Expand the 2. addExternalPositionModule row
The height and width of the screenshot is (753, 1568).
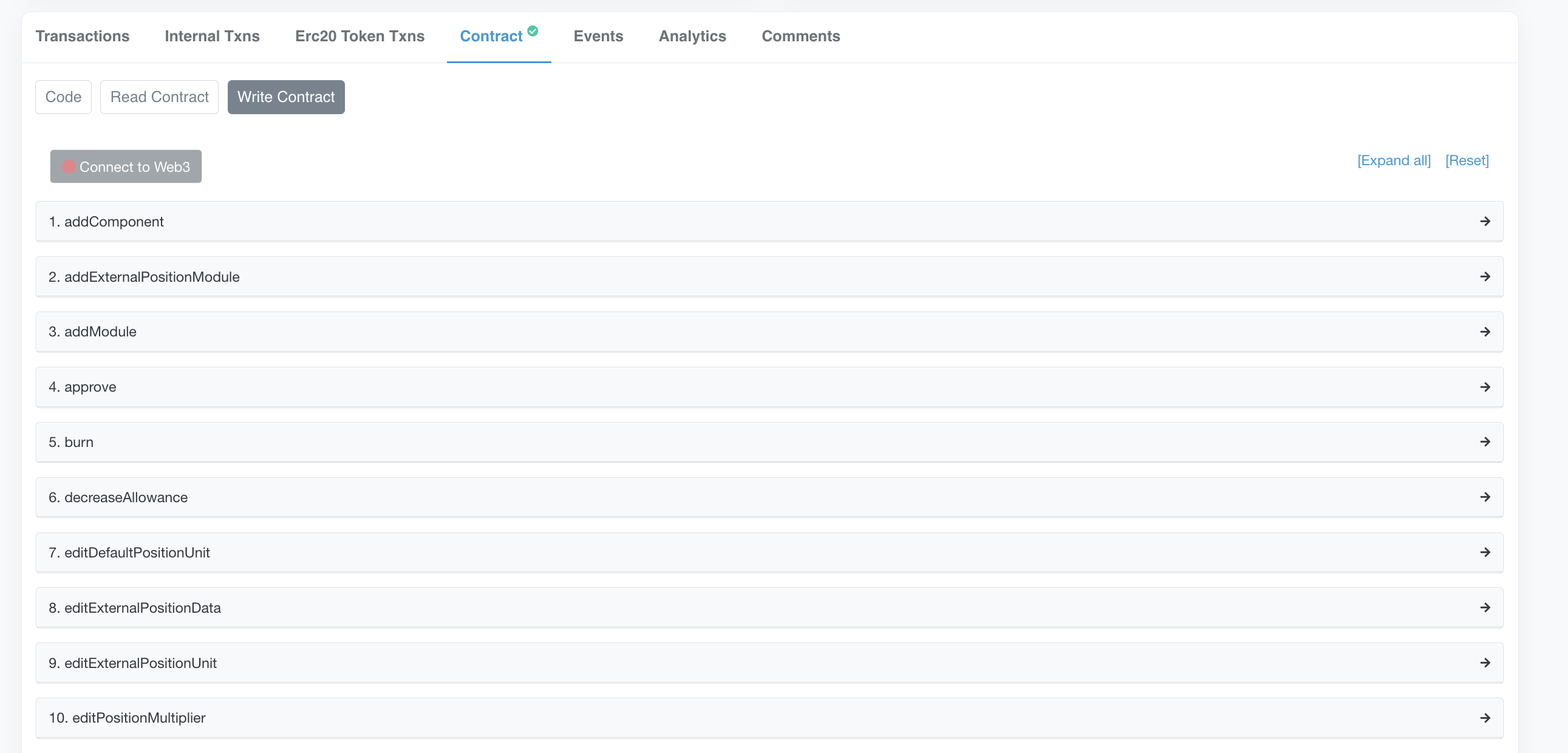tap(769, 277)
